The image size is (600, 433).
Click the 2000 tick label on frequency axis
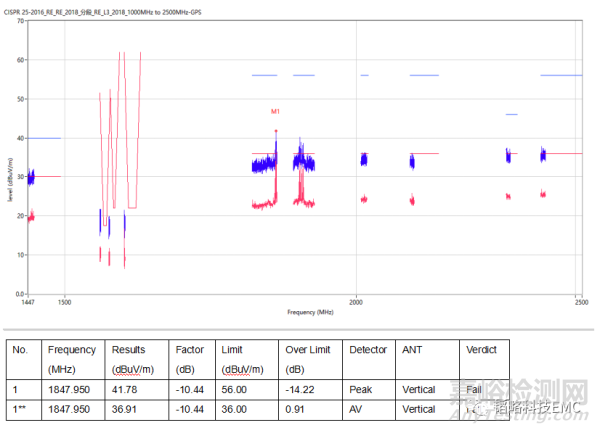tap(354, 300)
